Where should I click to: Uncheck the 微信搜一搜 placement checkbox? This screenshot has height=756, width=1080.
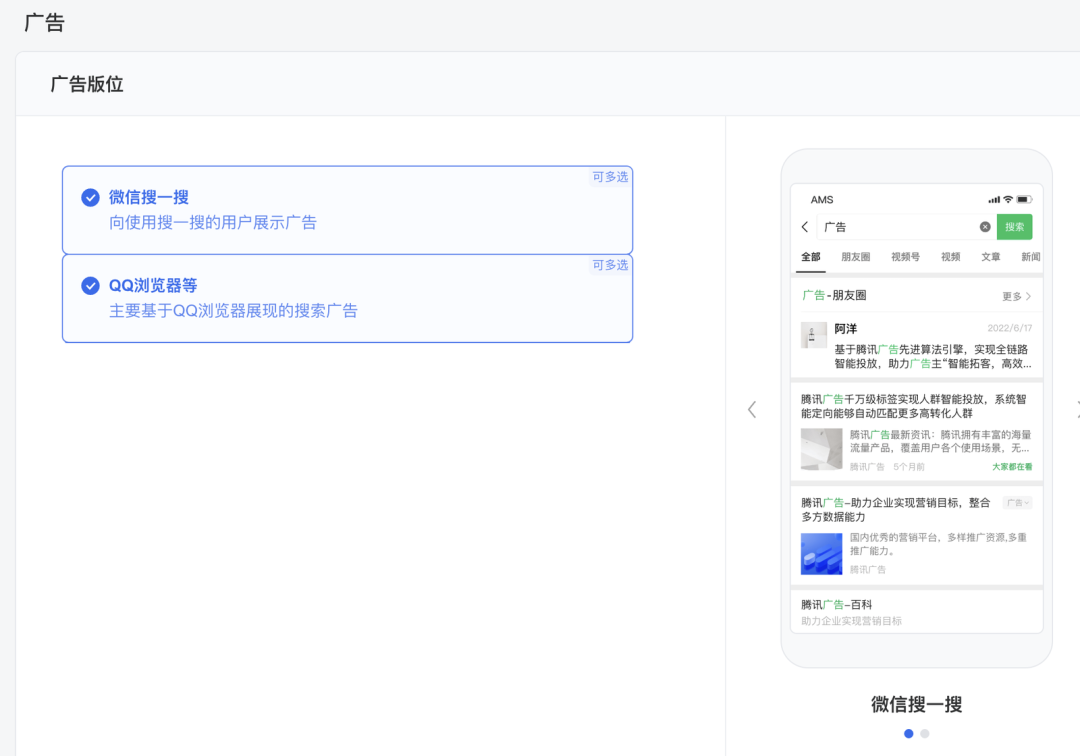(90, 197)
